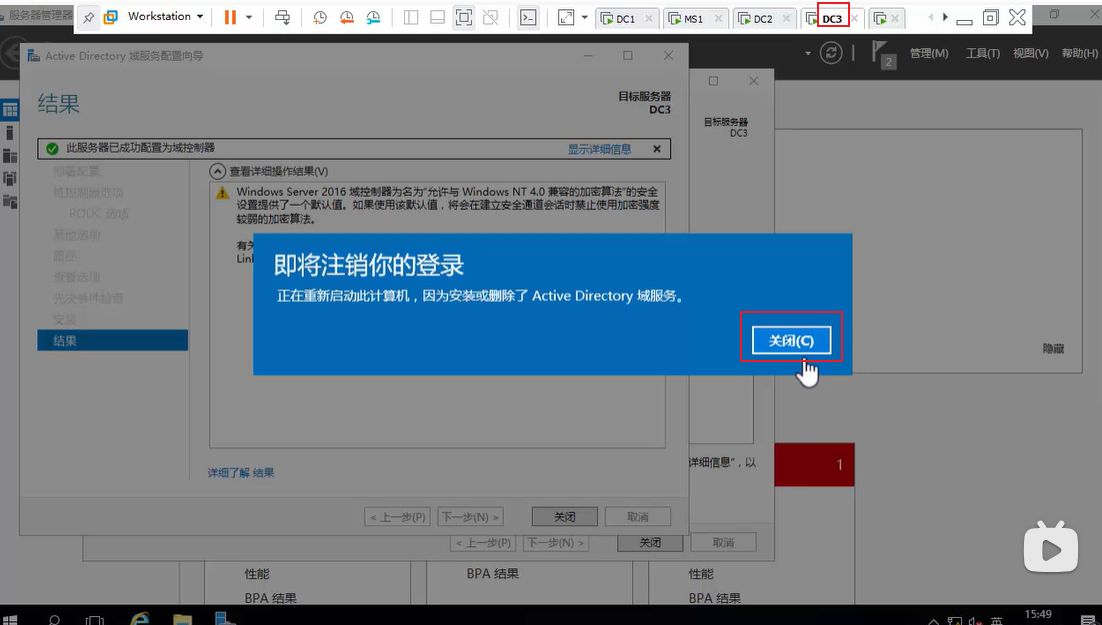Image resolution: width=1102 pixels, height=625 pixels.
Task: Click the send Ctrl+Alt+Del toolbar icon
Action: coord(283,18)
